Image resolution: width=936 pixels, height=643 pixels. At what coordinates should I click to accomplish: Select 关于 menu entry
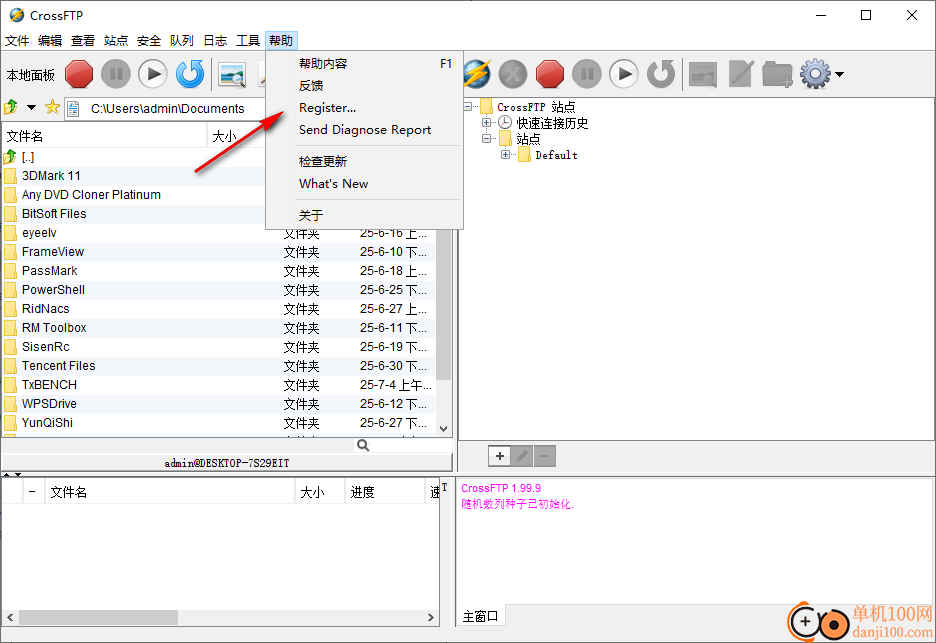coord(364,215)
